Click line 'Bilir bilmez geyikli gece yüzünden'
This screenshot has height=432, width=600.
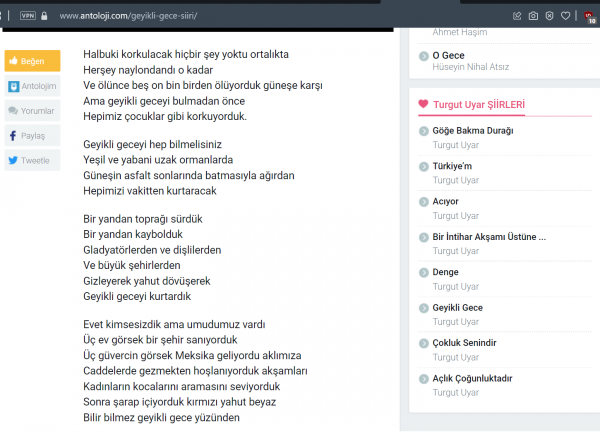pyautogui.click(x=161, y=417)
